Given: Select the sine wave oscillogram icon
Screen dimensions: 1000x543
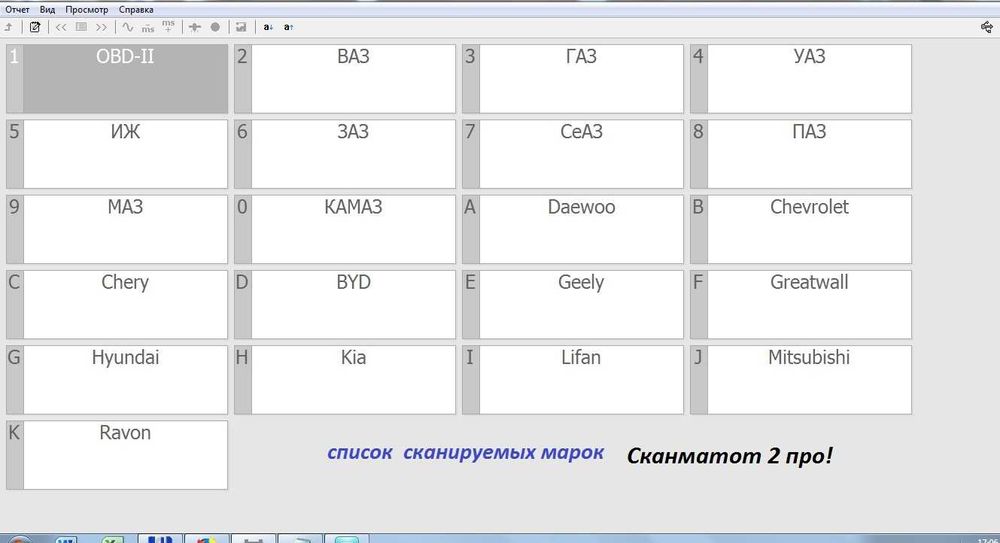Looking at the screenshot, I should [128, 27].
